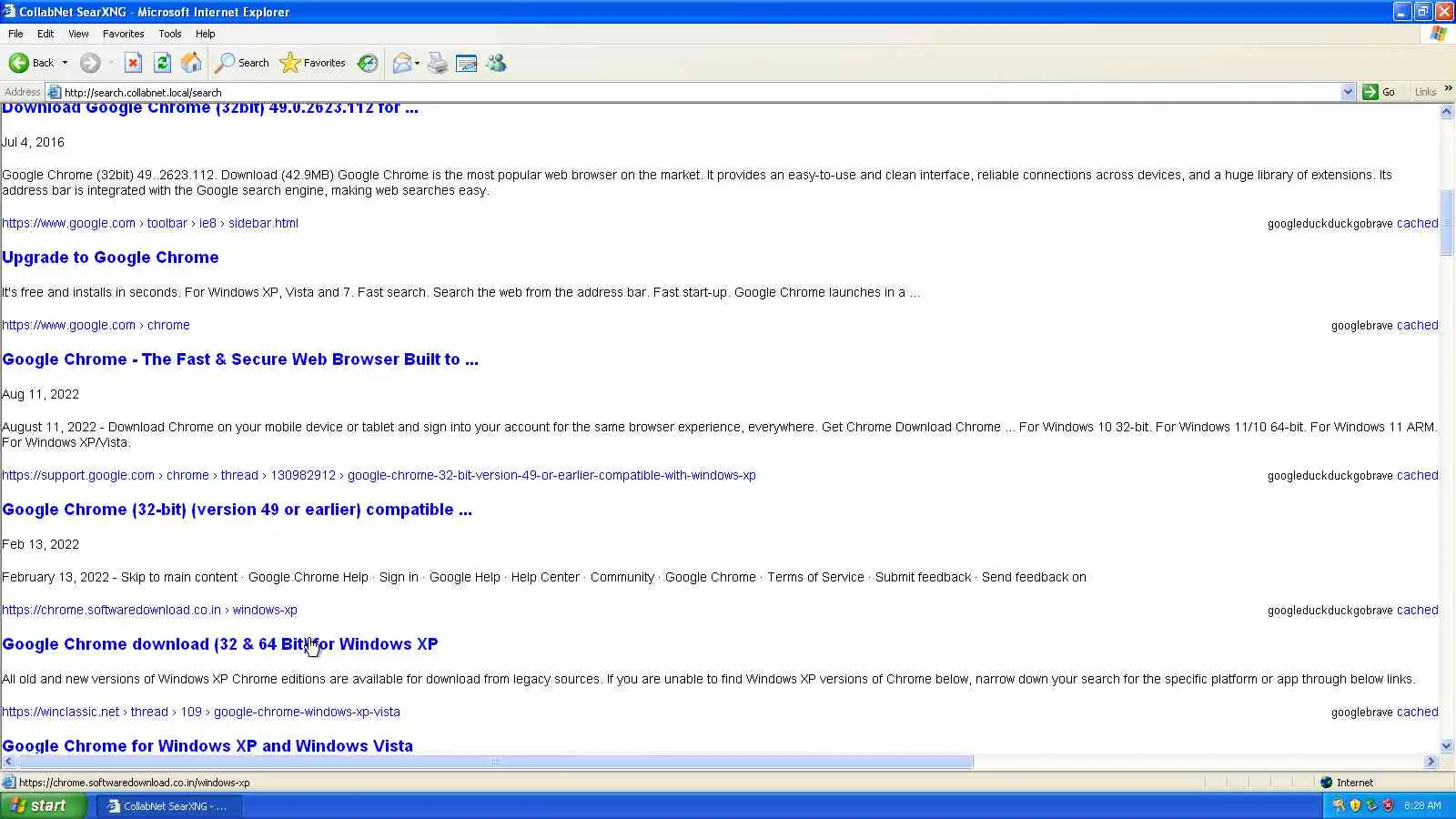Open the Help menu
1456x819 pixels.
[x=206, y=34]
